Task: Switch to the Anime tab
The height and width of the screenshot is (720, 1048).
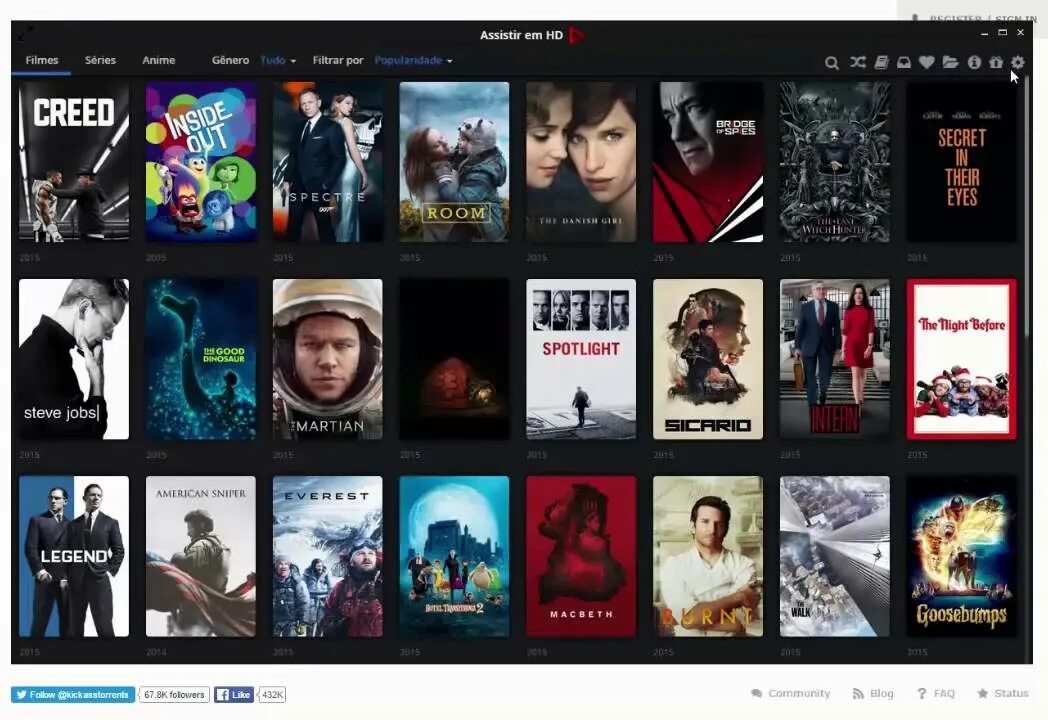Action: pos(158,60)
